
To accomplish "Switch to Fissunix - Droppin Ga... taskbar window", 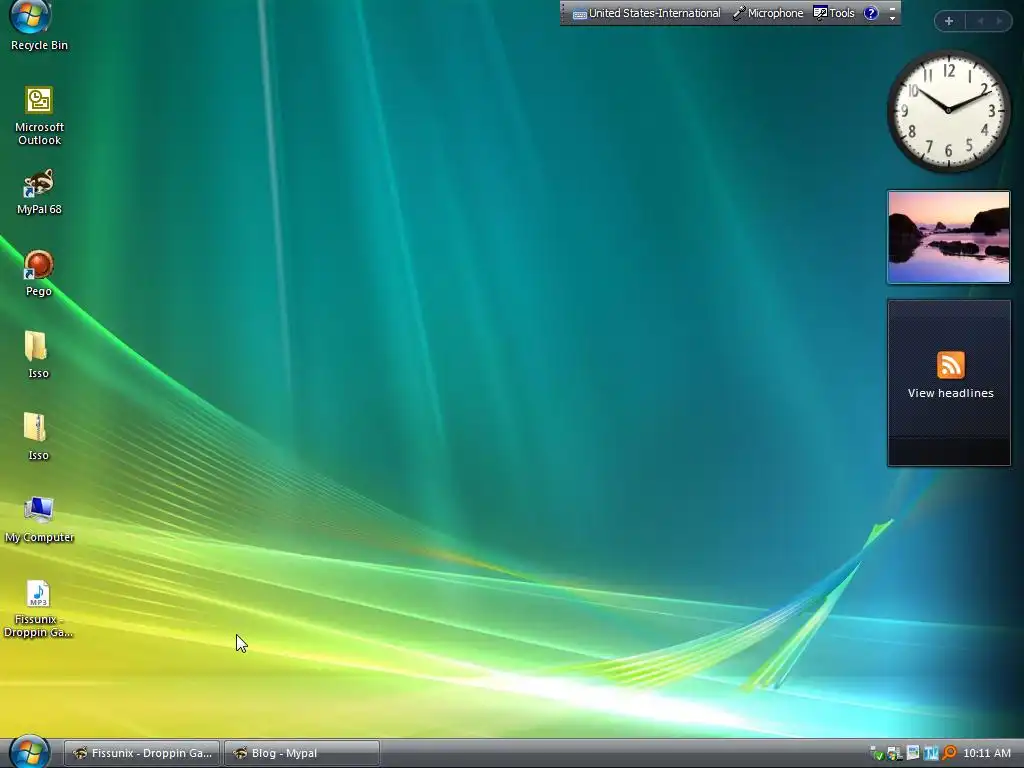I will pyautogui.click(x=143, y=753).
